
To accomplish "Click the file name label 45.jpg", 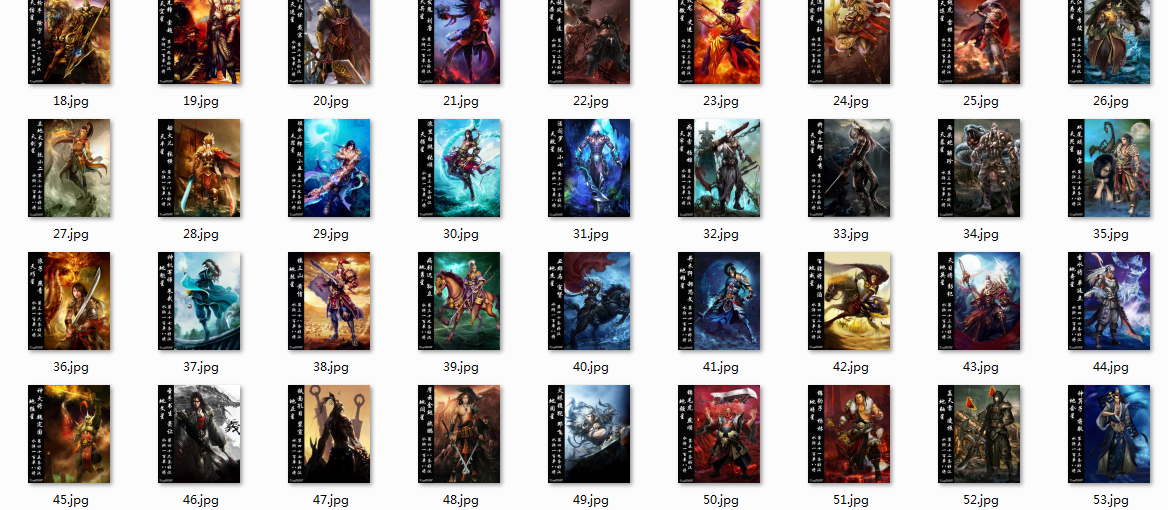I will tap(71, 500).
